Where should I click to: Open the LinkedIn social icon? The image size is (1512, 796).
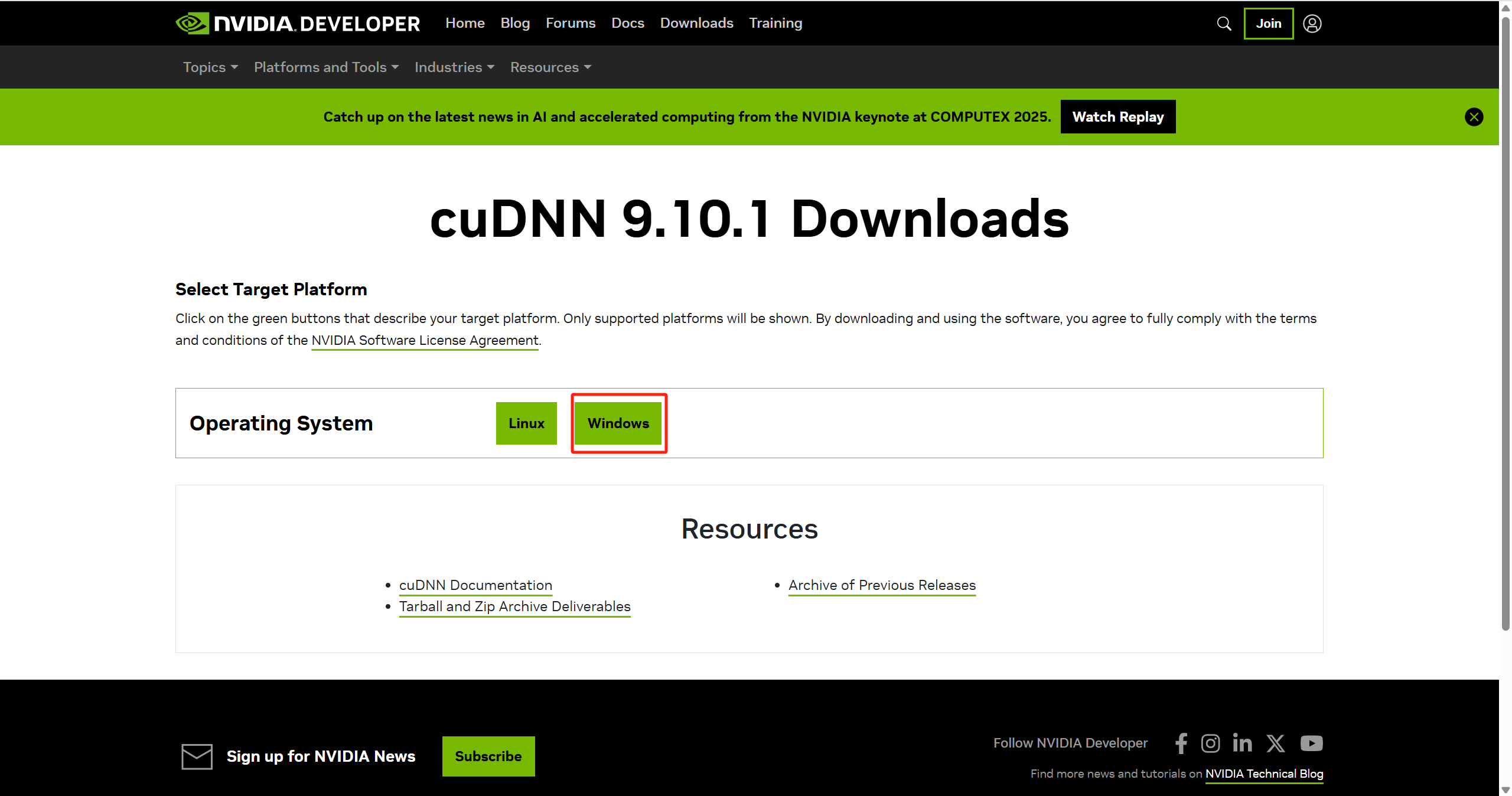tap(1242, 743)
